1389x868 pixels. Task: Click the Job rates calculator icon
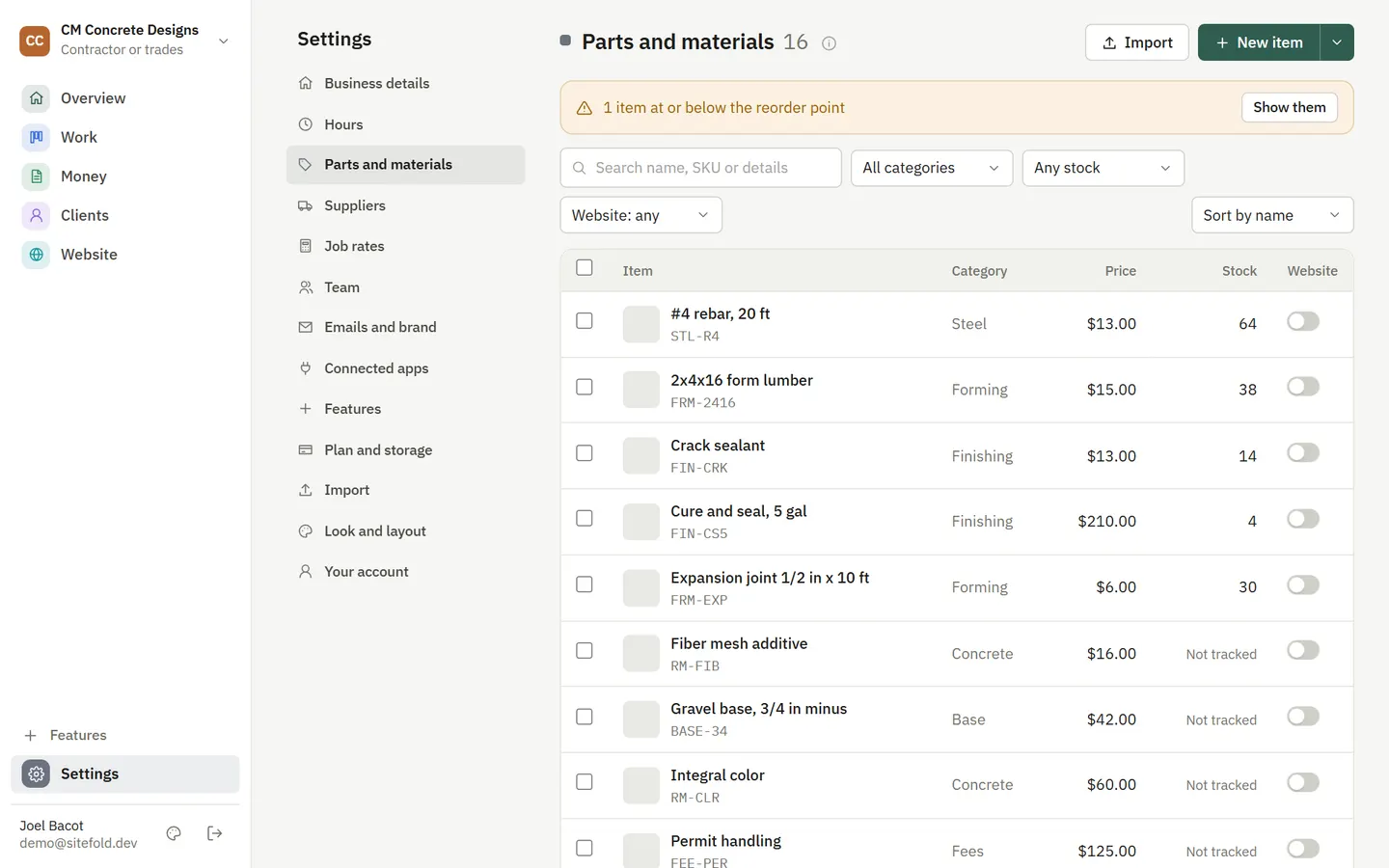pyautogui.click(x=305, y=246)
